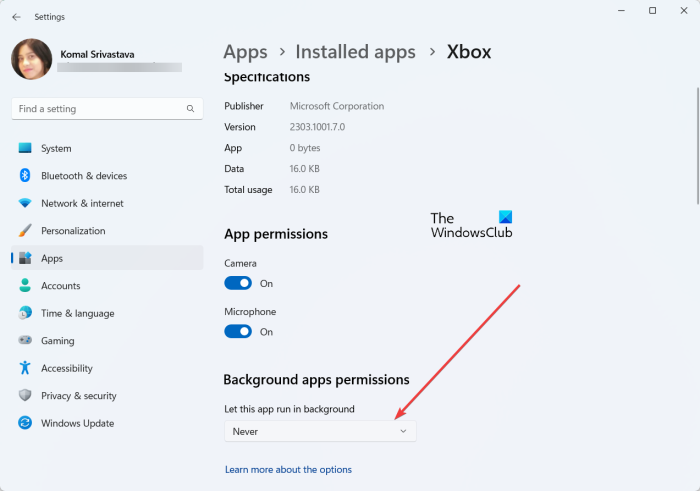Expand the background permission dropdown set to Never
700x491 pixels.
[320, 431]
